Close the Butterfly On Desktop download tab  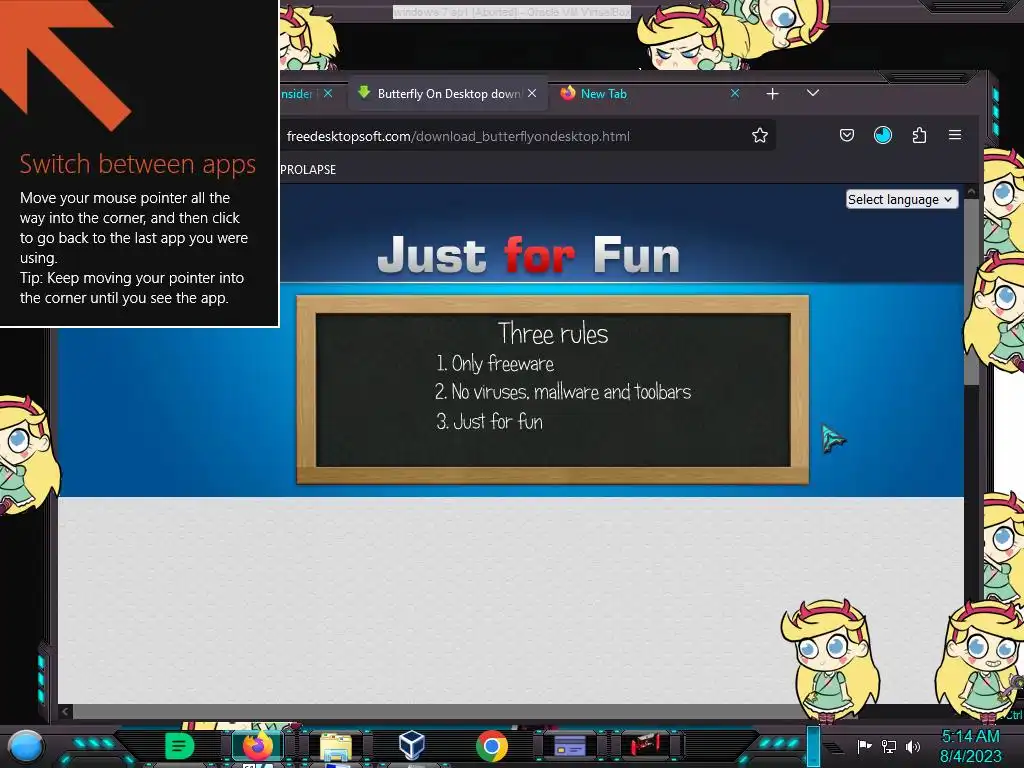[532, 93]
